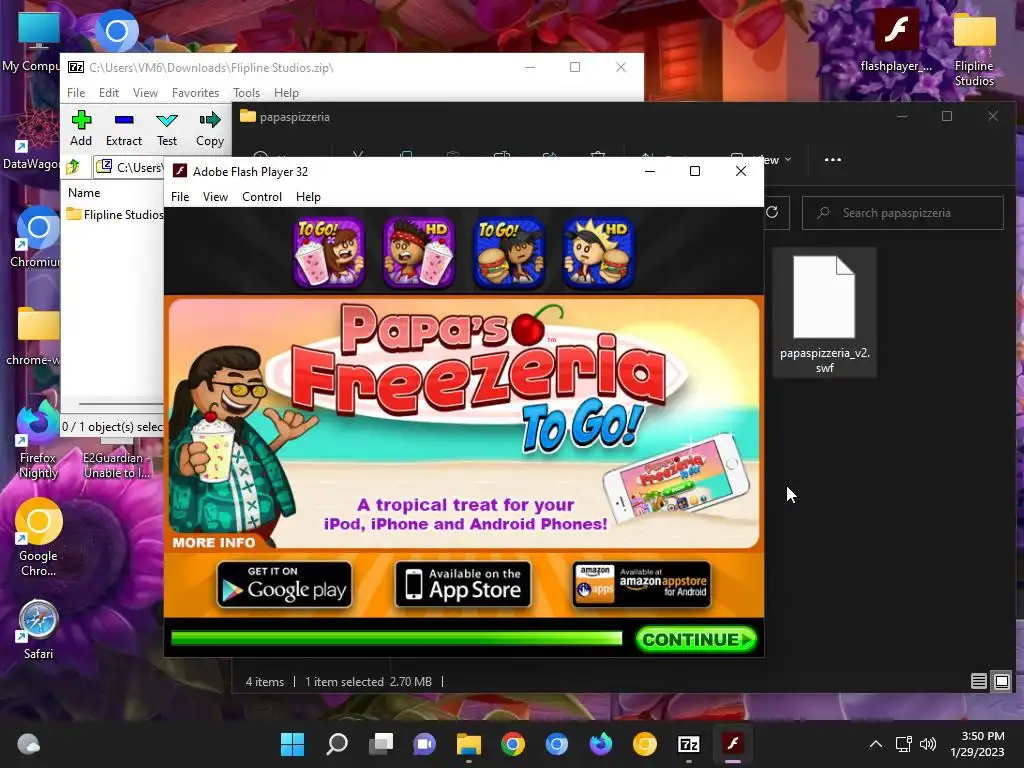Click the 7-Zip Extract toolbar button

pyautogui.click(x=123, y=129)
